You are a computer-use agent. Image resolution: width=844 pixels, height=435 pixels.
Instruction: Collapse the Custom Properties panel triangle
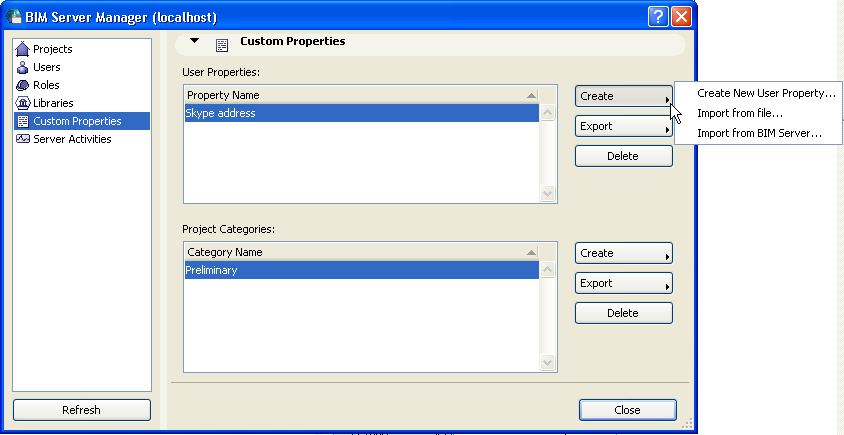click(x=195, y=42)
